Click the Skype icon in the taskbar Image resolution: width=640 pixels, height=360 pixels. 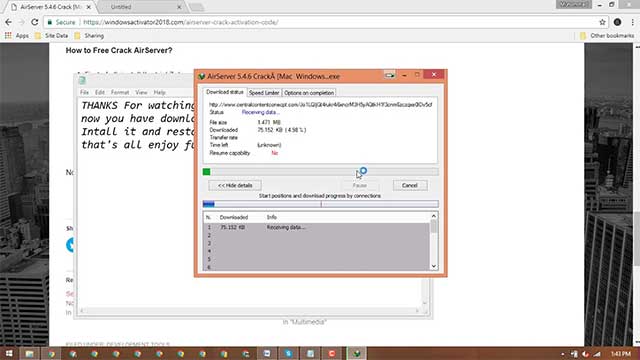pos(289,353)
